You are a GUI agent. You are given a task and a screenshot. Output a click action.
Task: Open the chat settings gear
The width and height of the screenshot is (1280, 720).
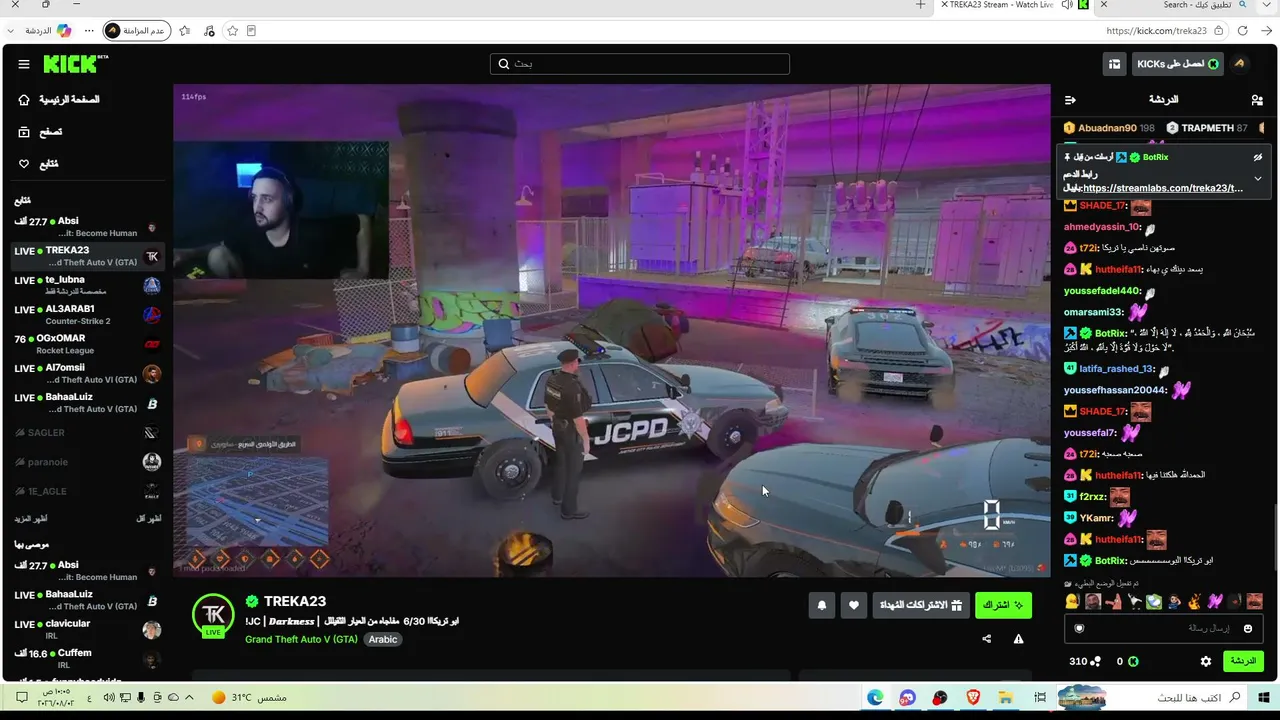[1206, 661]
